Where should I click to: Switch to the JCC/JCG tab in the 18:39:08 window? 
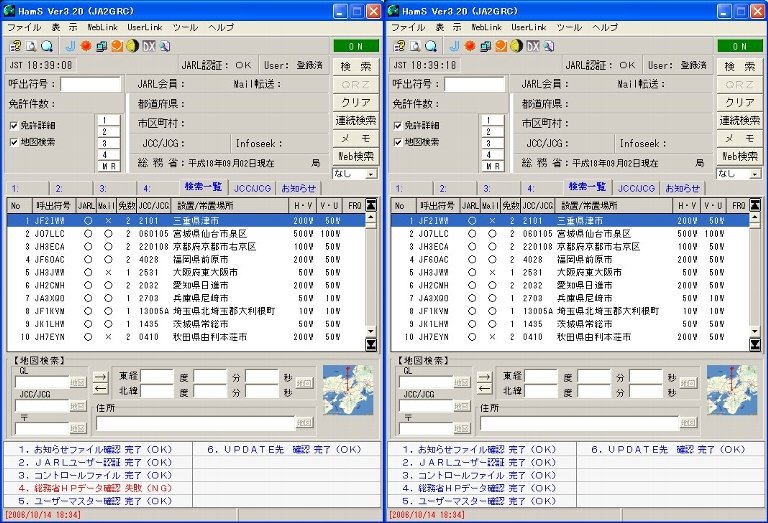click(x=252, y=188)
